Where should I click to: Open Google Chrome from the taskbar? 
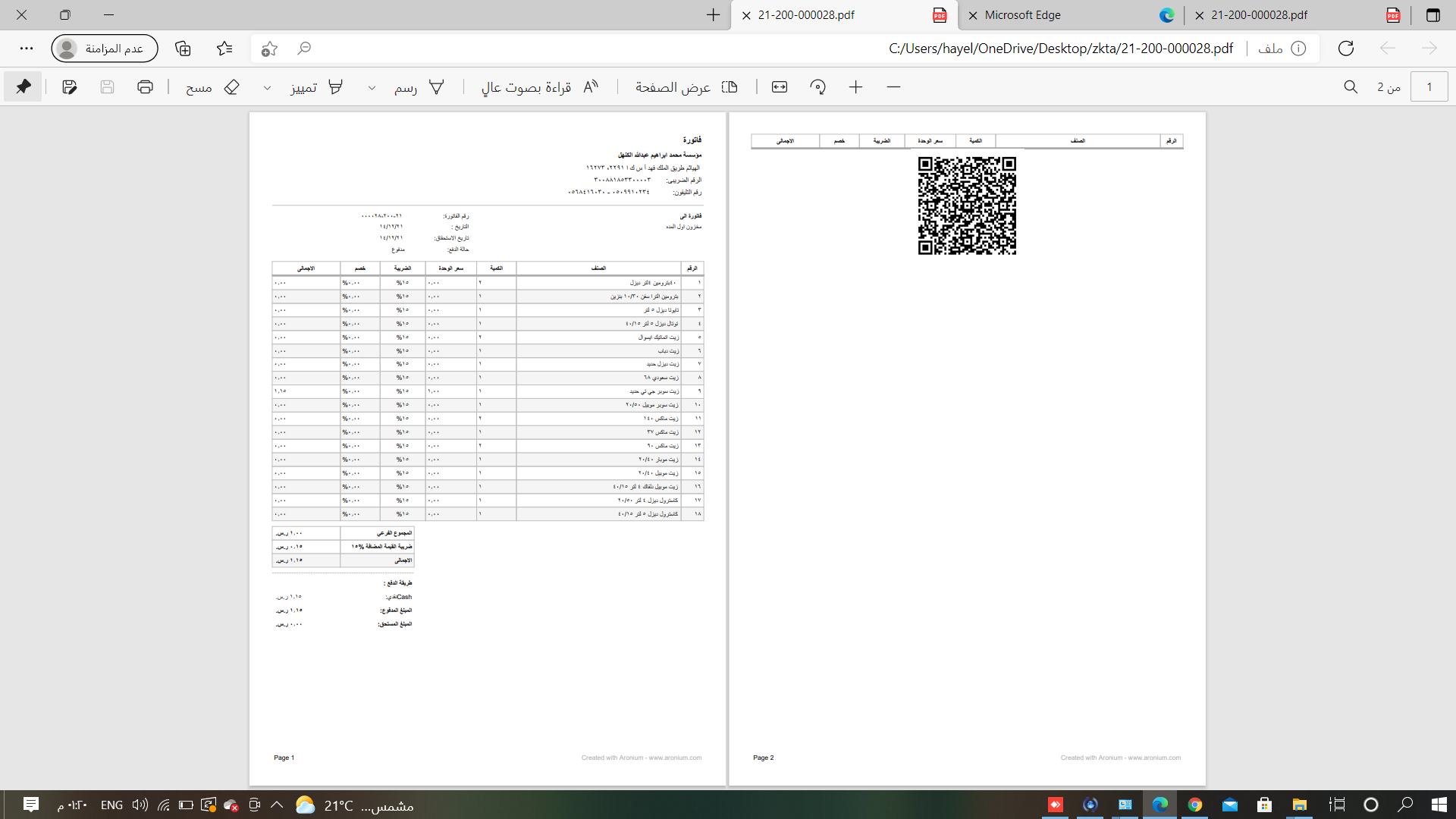(1195, 805)
